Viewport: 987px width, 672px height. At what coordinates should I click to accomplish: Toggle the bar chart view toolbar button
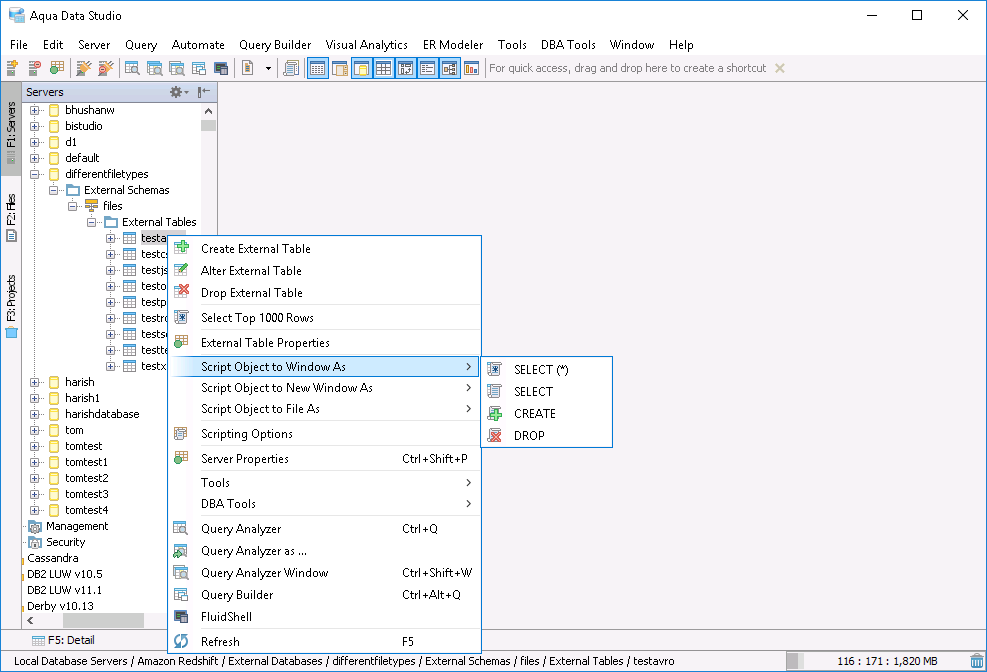coord(471,68)
